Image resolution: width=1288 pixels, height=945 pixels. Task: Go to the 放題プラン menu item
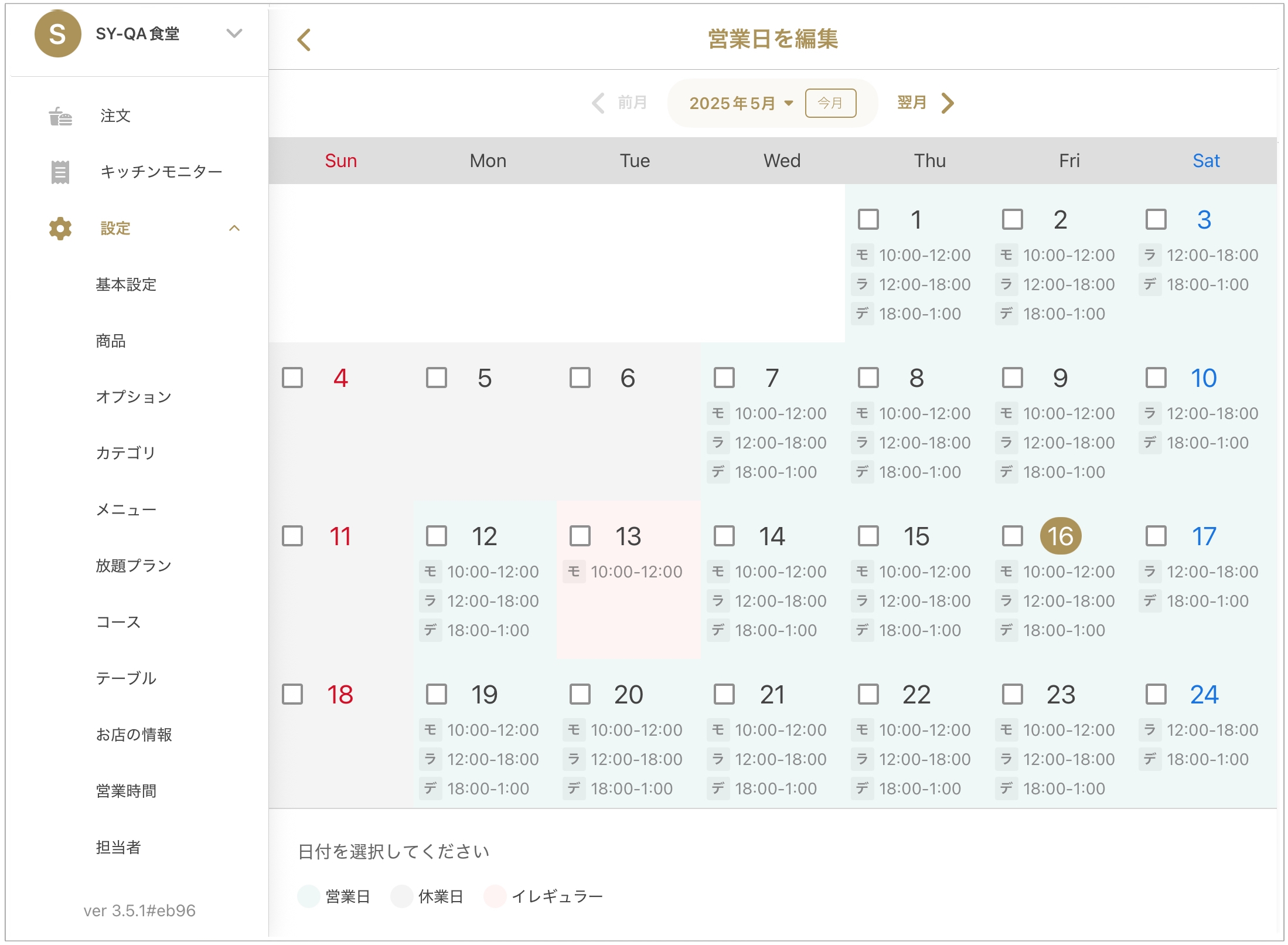[134, 566]
